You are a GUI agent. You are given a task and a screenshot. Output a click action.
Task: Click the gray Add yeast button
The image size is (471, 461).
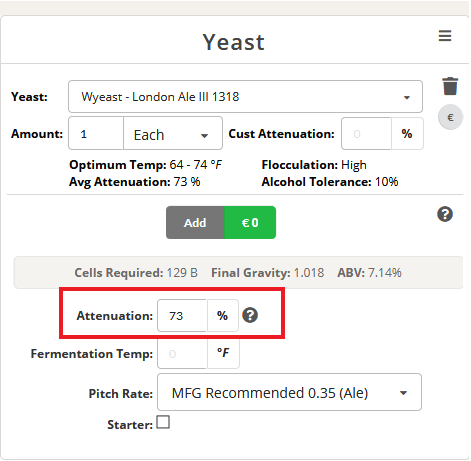click(x=195, y=222)
